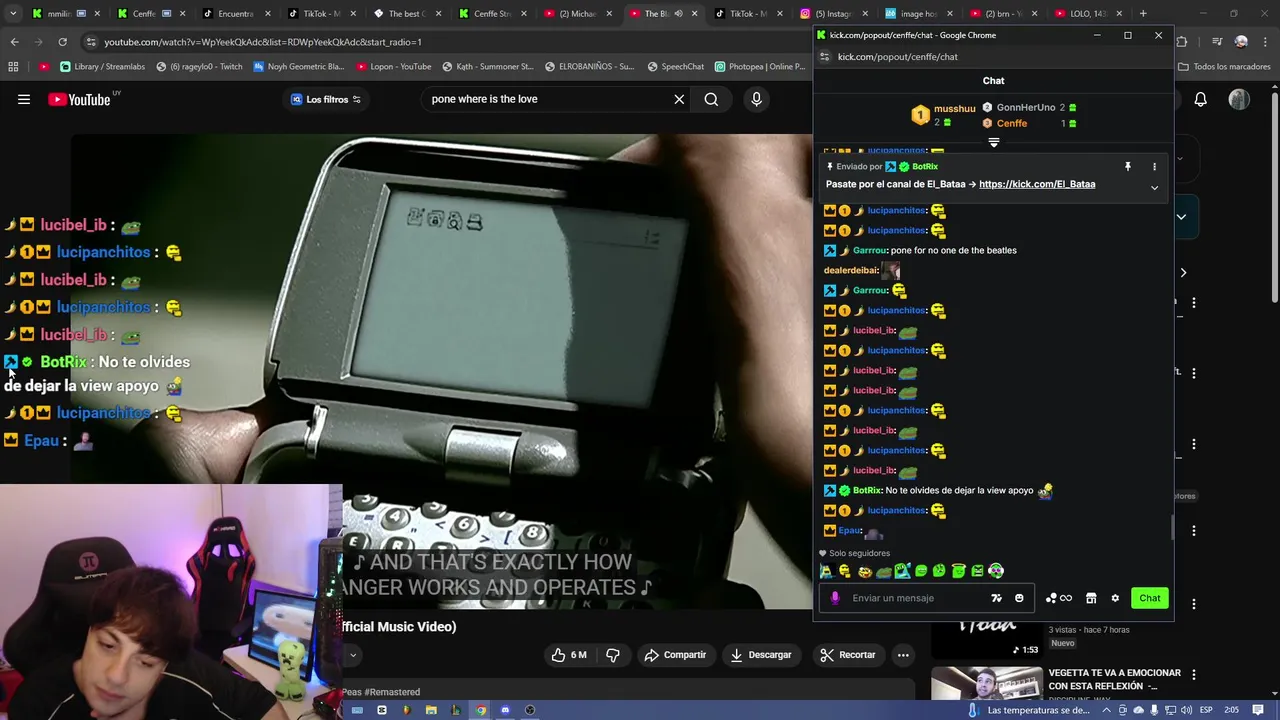Open the rageylo0 - Twitch bookmark
Viewport: 1280px width, 720px height.
(197, 67)
